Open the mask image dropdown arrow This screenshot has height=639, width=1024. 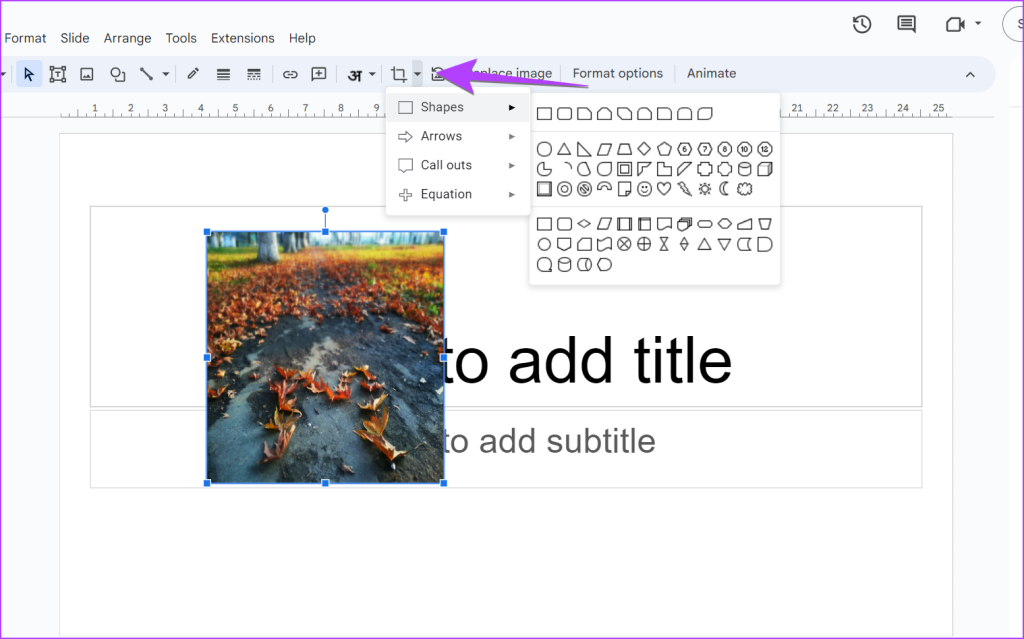tap(417, 74)
